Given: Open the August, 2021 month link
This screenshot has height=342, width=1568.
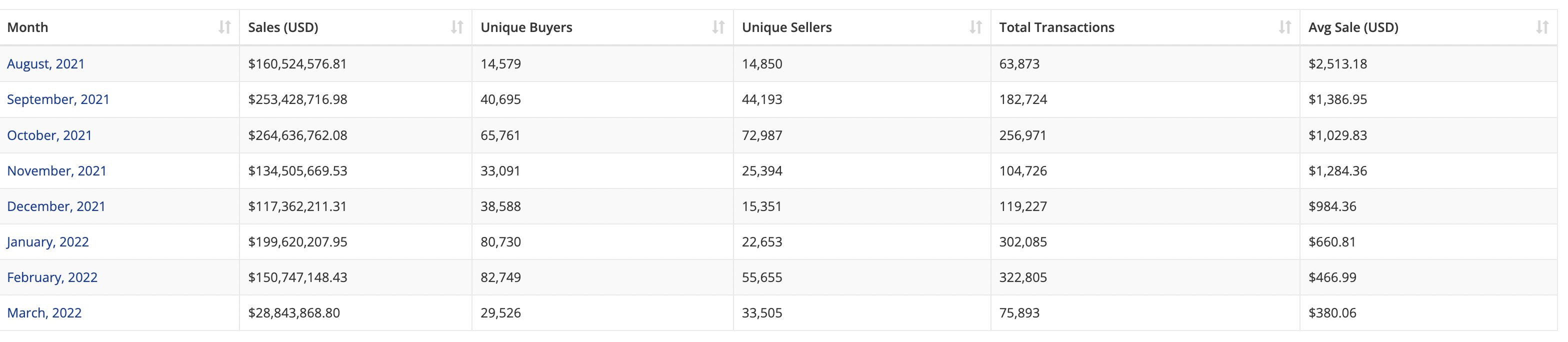Looking at the screenshot, I should pyautogui.click(x=45, y=64).
